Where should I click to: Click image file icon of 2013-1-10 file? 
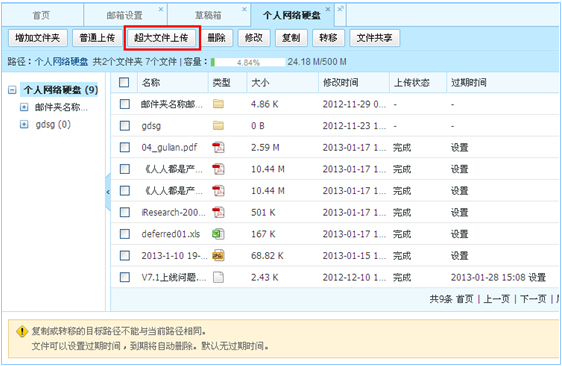coord(218,256)
